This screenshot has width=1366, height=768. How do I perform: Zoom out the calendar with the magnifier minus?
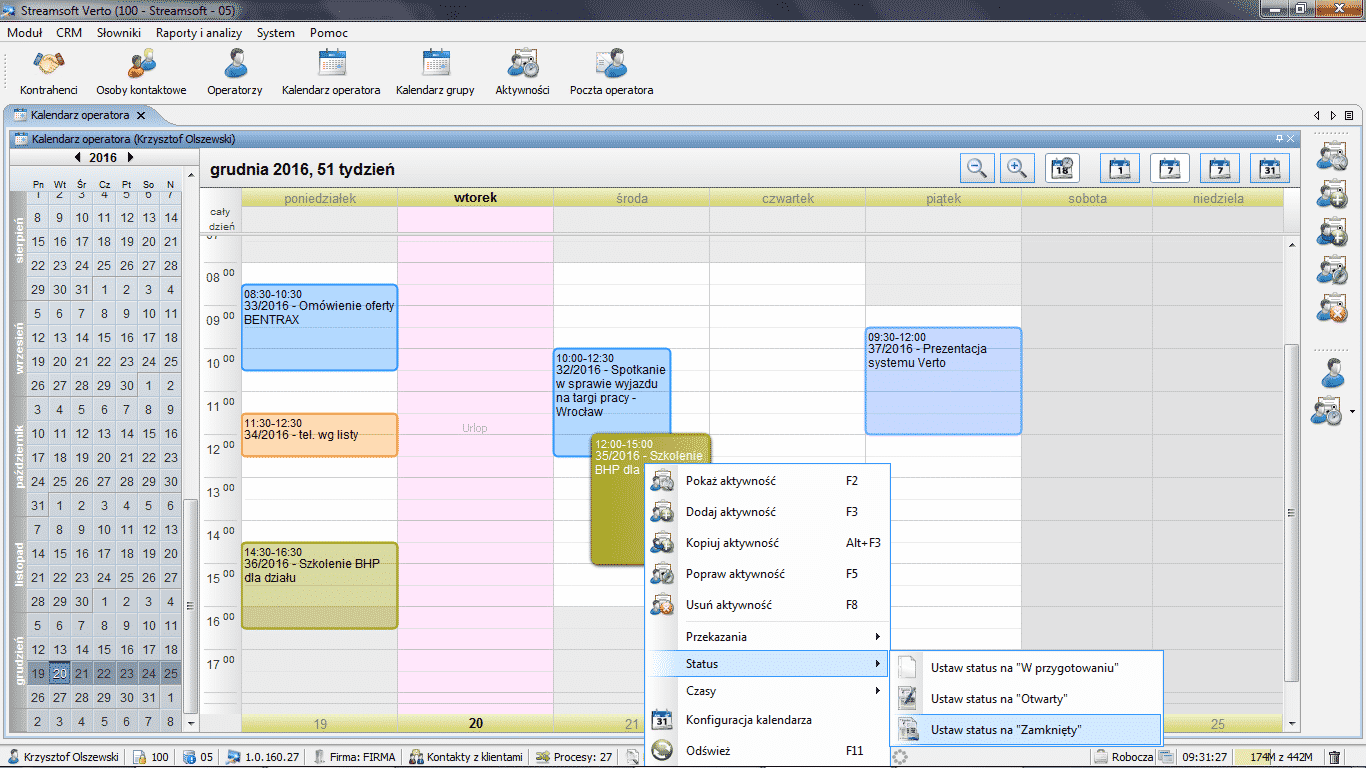click(978, 168)
